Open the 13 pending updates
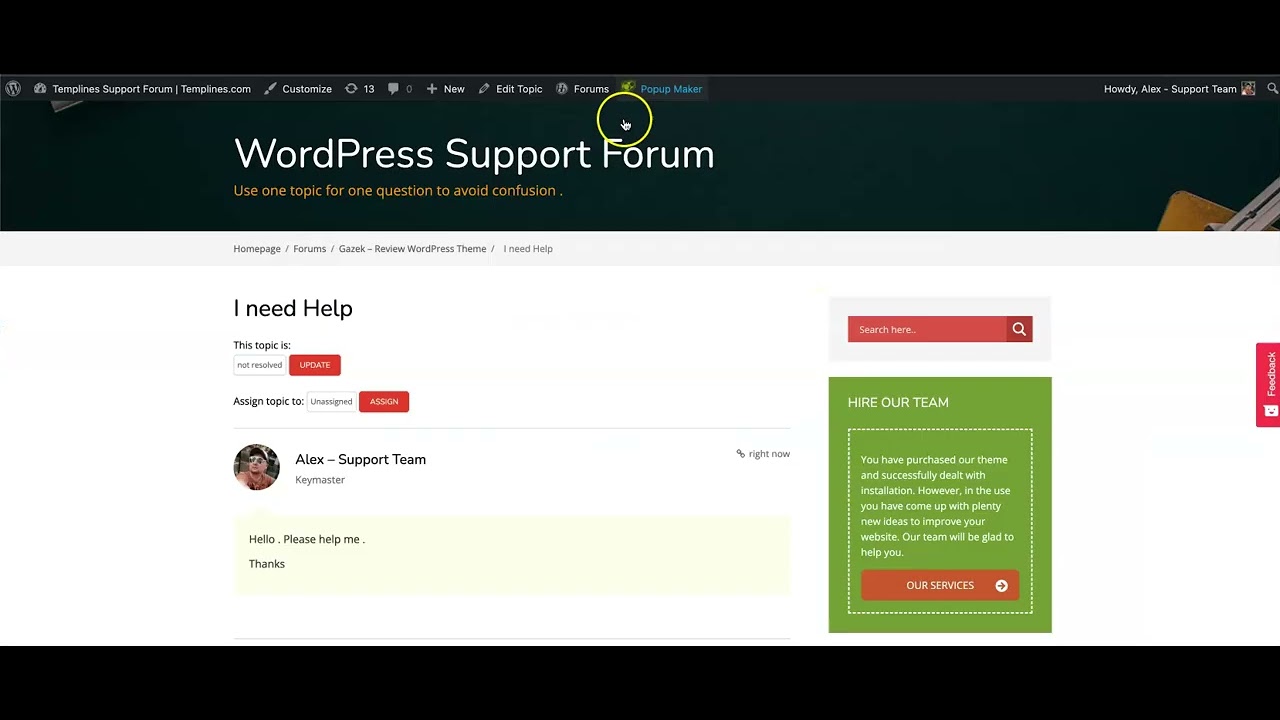1280x720 pixels. pyautogui.click(x=360, y=89)
